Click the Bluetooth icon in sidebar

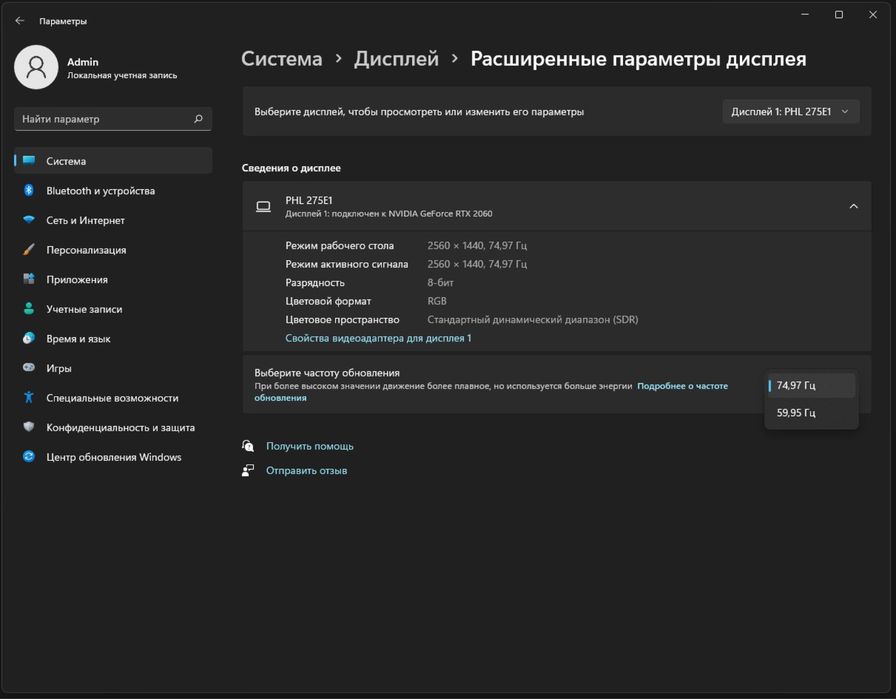coord(29,190)
